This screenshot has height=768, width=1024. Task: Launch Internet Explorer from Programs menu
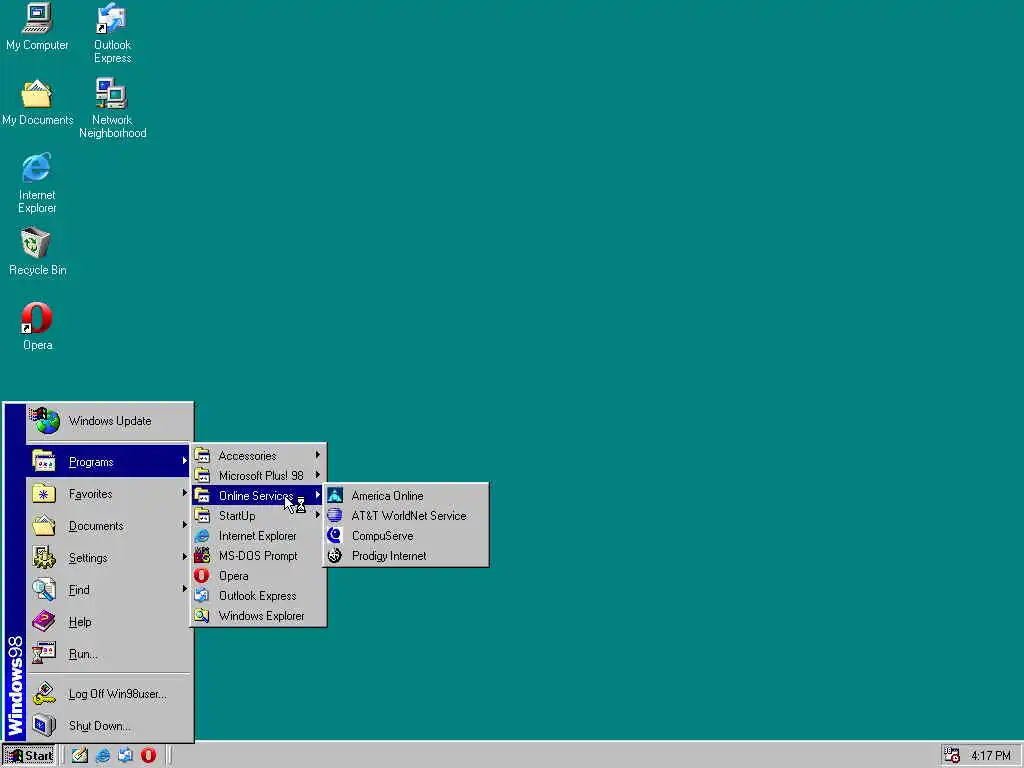click(x=259, y=536)
